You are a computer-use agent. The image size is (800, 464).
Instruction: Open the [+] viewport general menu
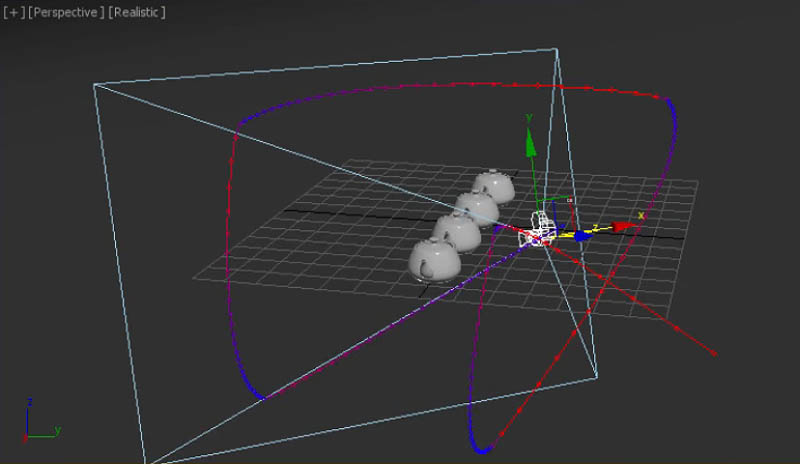pyautogui.click(x=14, y=12)
